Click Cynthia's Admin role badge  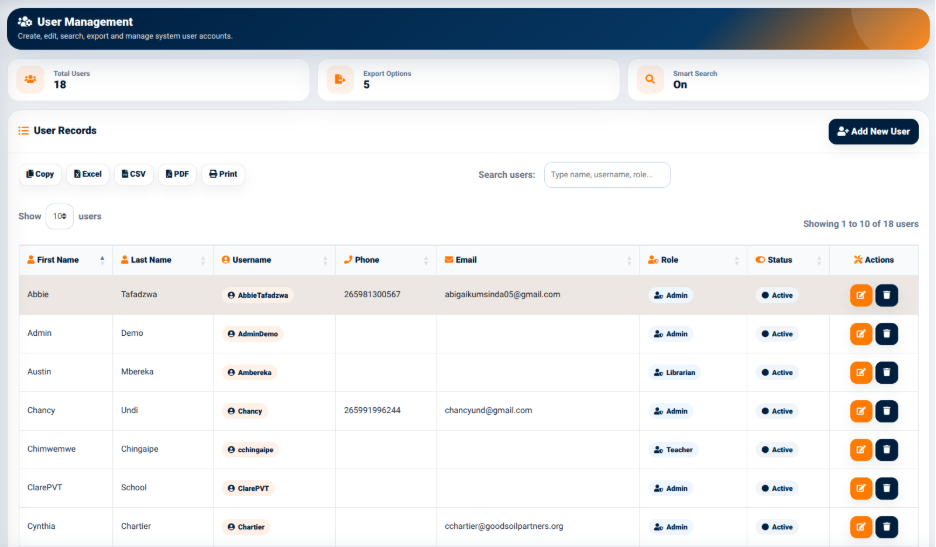pyautogui.click(x=670, y=527)
